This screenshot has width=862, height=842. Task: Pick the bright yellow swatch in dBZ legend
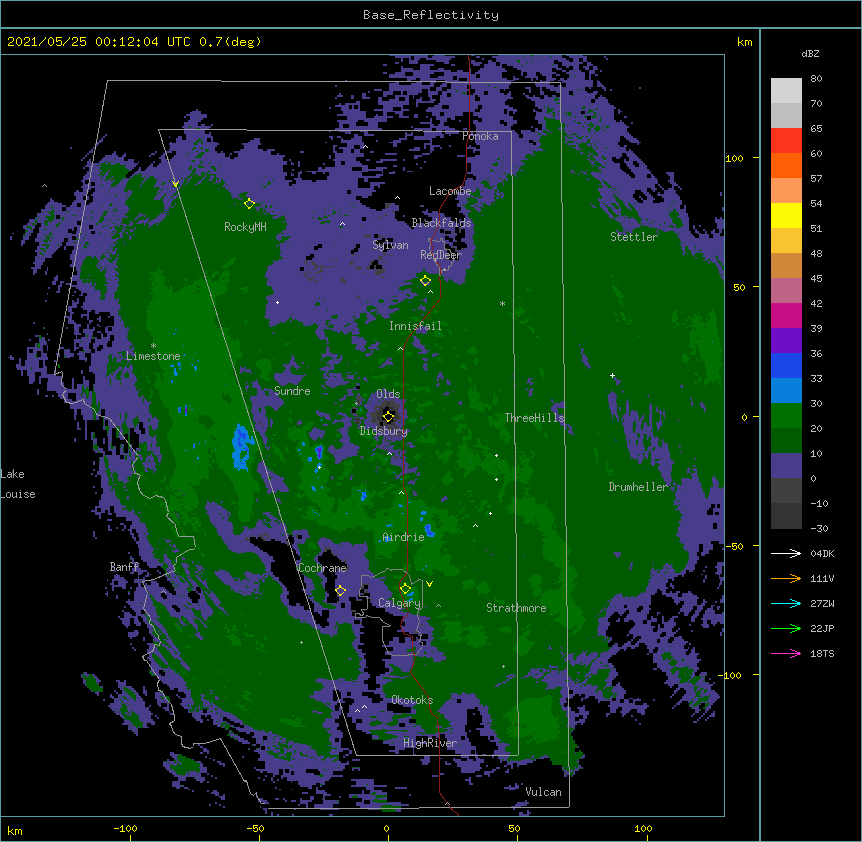tap(786, 215)
